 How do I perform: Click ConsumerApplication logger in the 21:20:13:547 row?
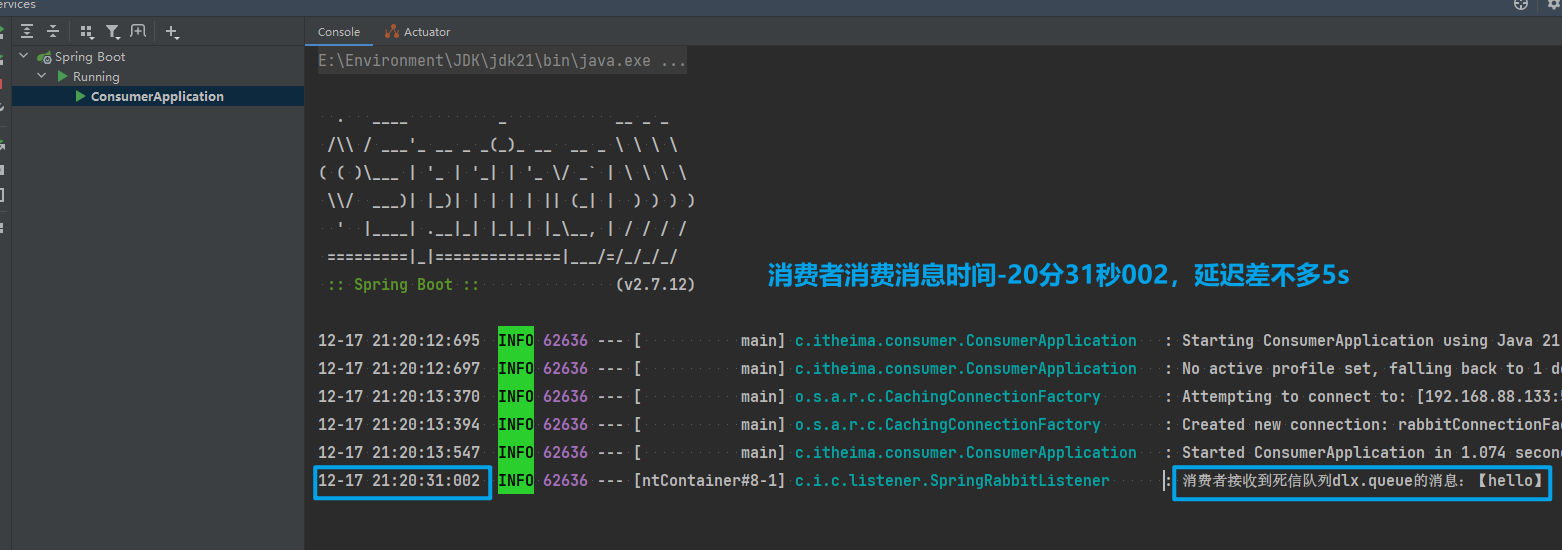coord(966,453)
